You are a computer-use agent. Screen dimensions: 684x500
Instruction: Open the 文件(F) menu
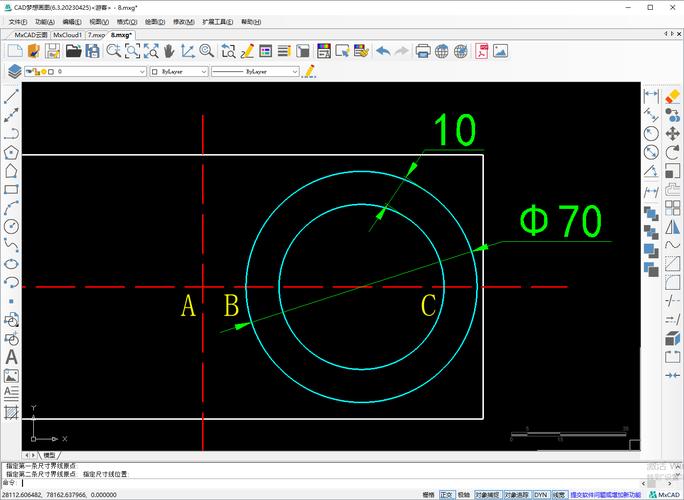point(18,22)
